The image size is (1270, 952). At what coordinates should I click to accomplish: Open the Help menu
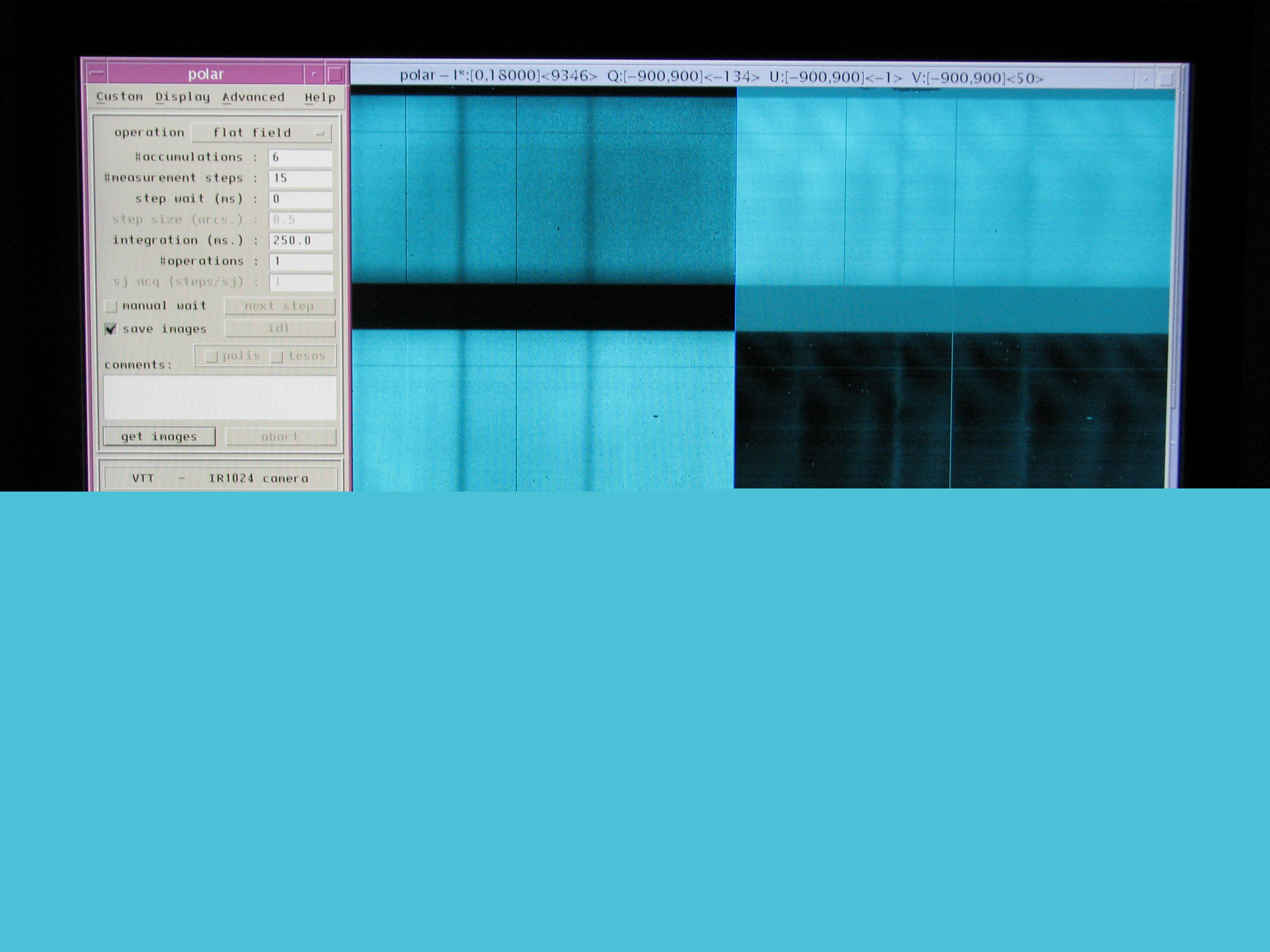click(x=320, y=98)
